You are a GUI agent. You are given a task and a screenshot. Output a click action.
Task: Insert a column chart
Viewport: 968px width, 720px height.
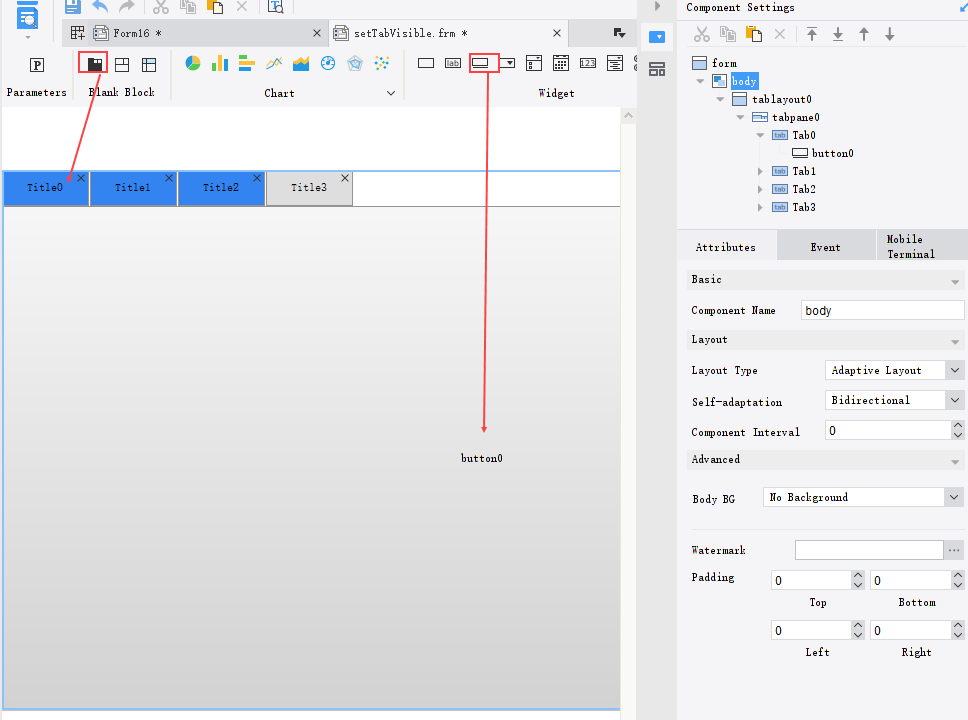(x=220, y=63)
